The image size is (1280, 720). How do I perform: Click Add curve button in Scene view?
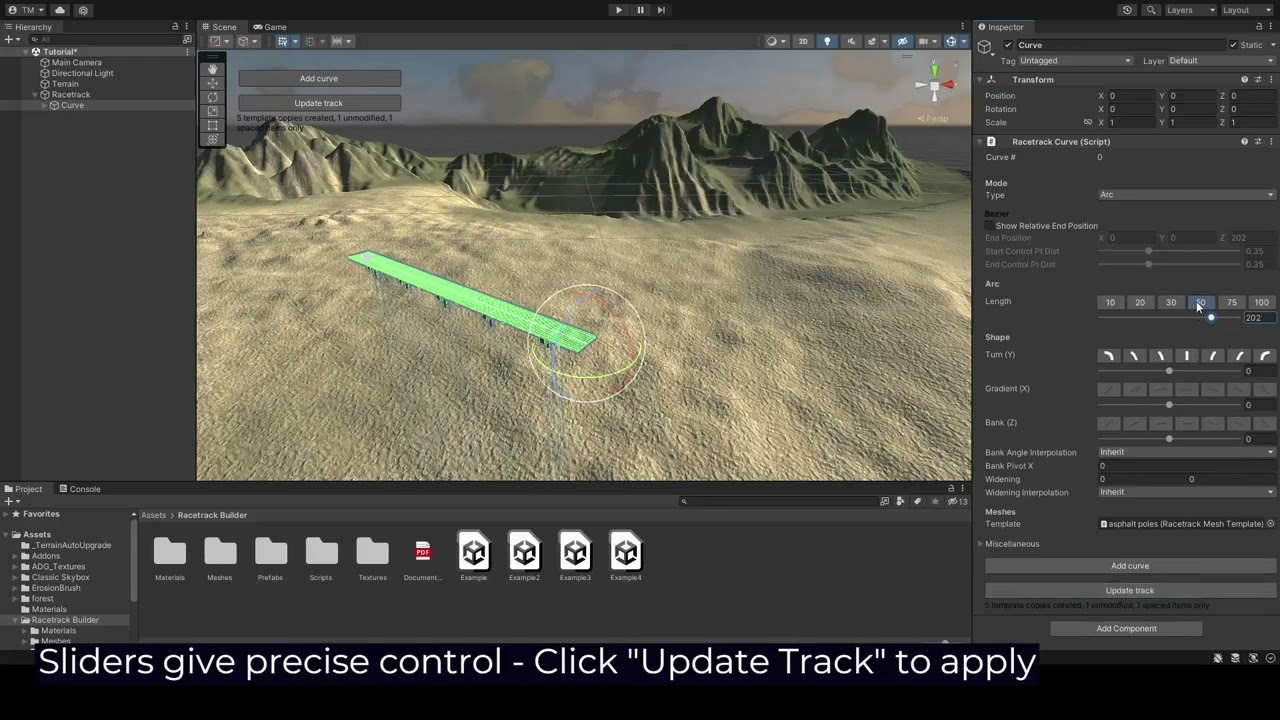pos(319,78)
